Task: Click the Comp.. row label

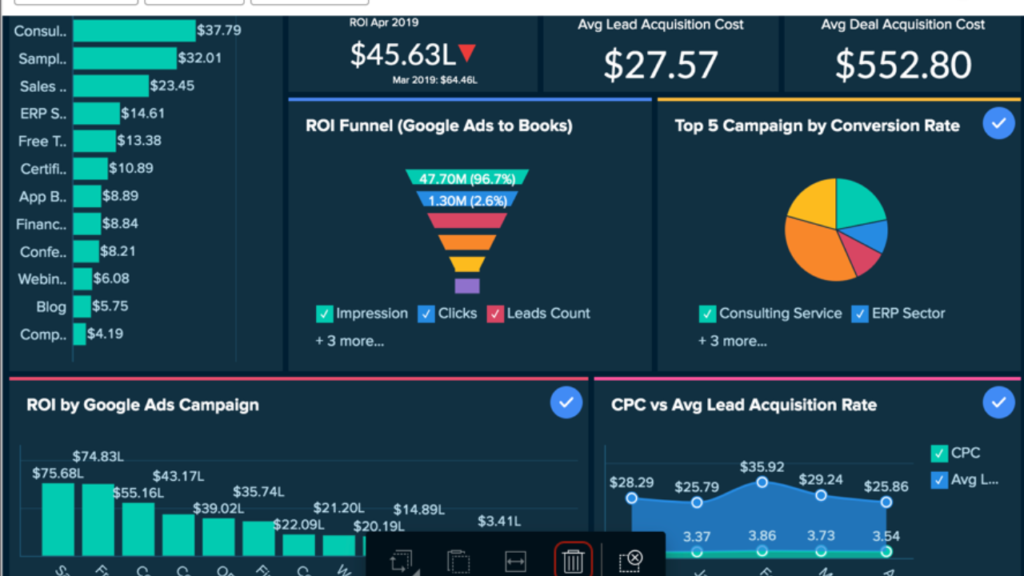Action: coord(43,334)
